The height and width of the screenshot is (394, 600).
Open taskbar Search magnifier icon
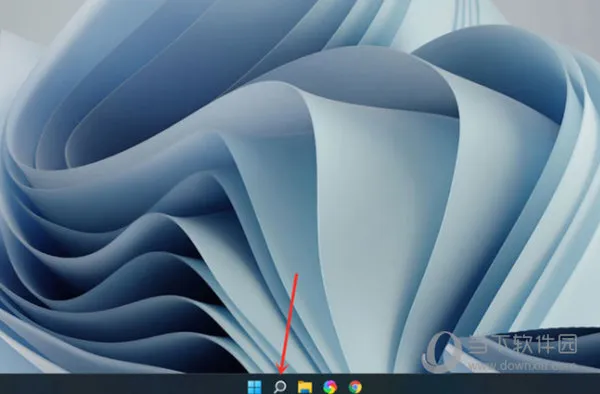(x=280, y=387)
